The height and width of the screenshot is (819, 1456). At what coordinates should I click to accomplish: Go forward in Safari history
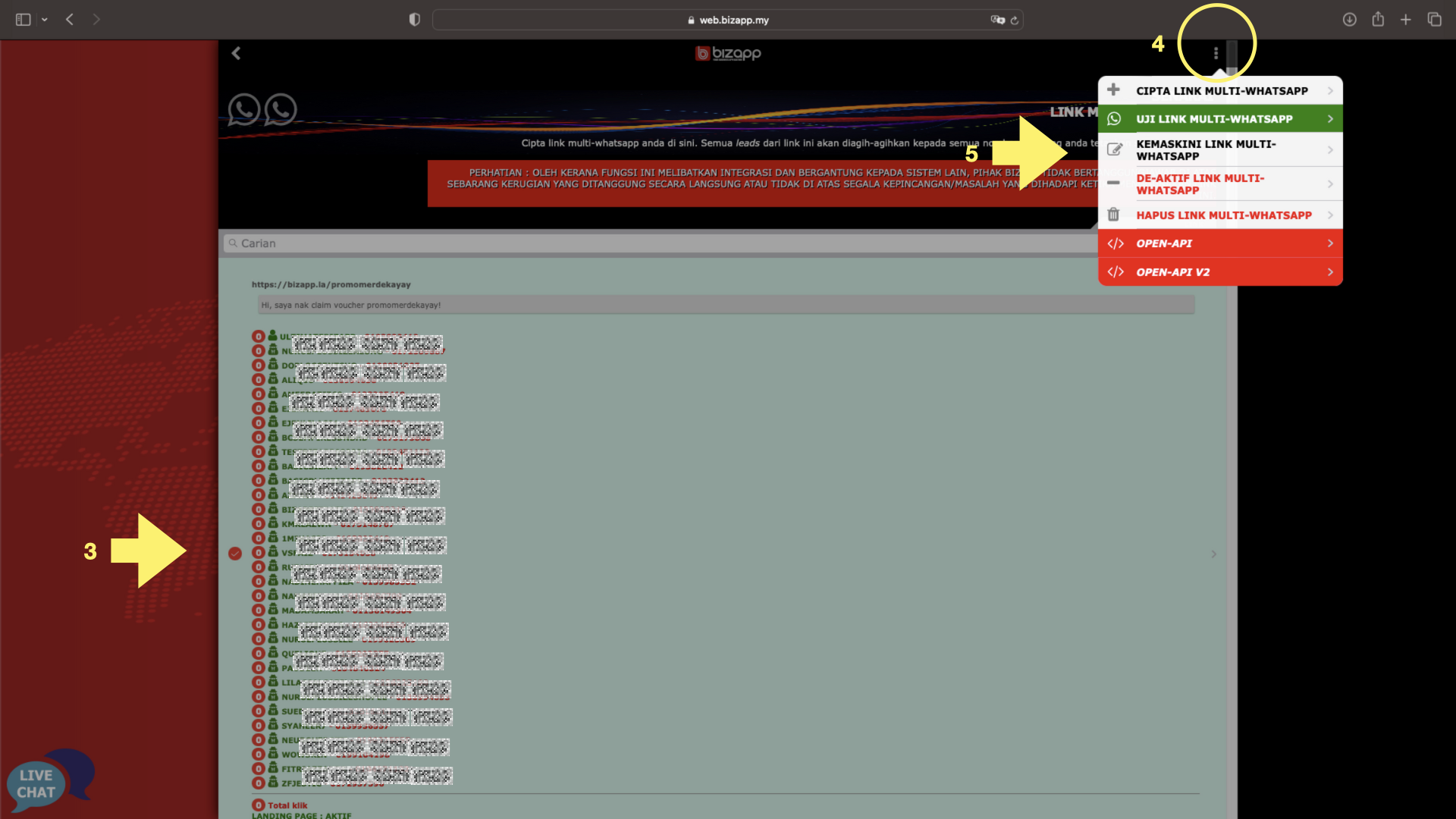pos(96,20)
